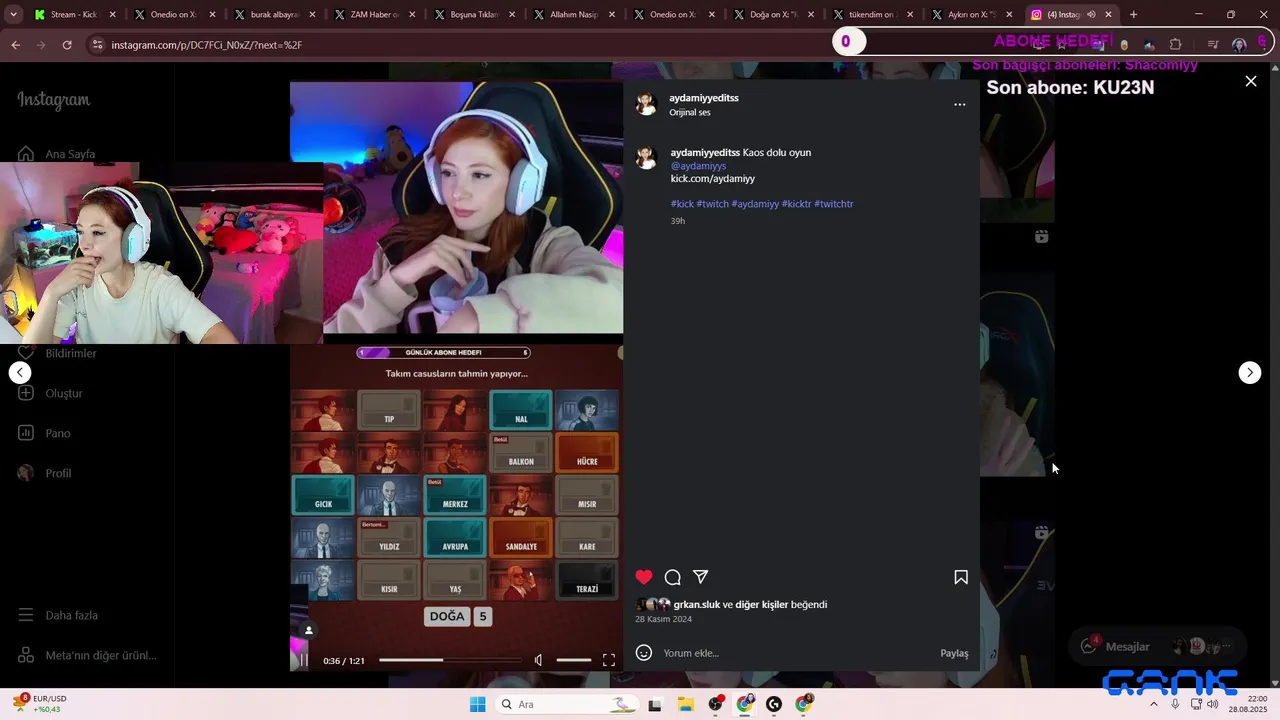Go back in browser history
This screenshot has width=1280, height=720.
coord(15,45)
